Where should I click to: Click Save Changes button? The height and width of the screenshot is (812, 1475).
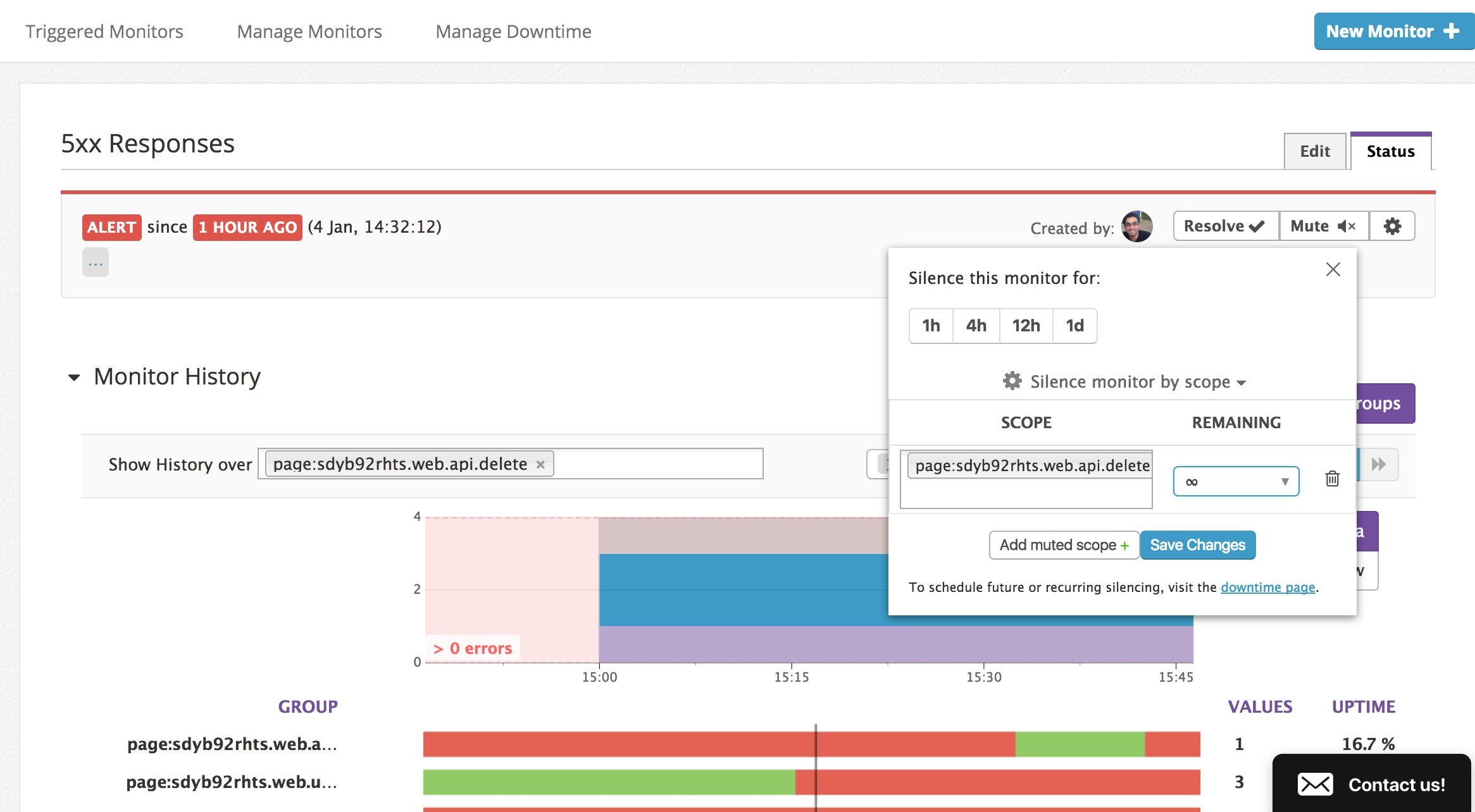pyautogui.click(x=1197, y=545)
